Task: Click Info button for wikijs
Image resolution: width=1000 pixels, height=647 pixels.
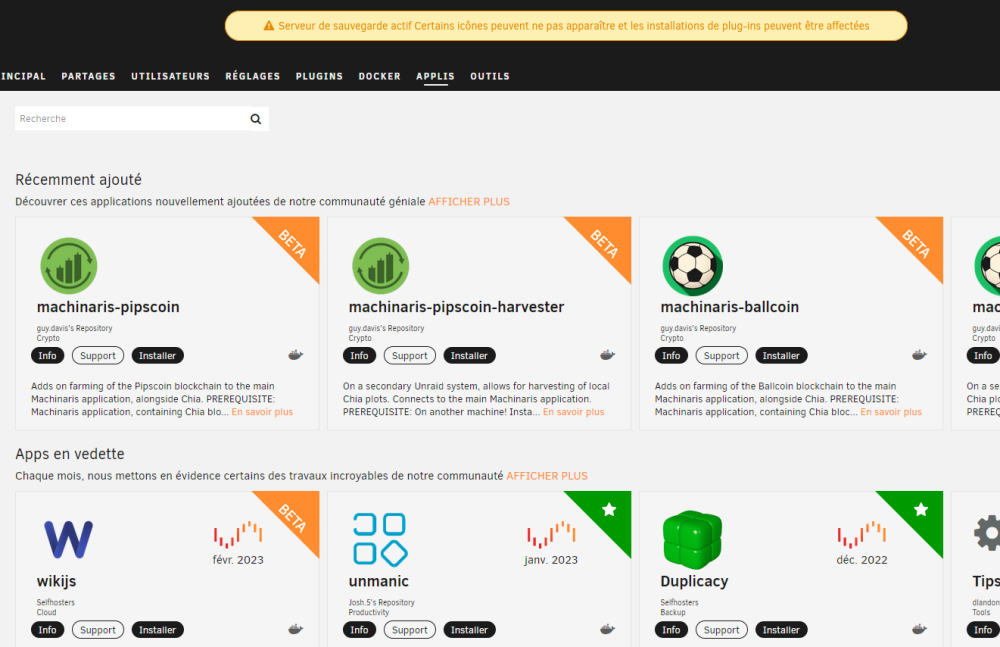Action: (x=47, y=630)
